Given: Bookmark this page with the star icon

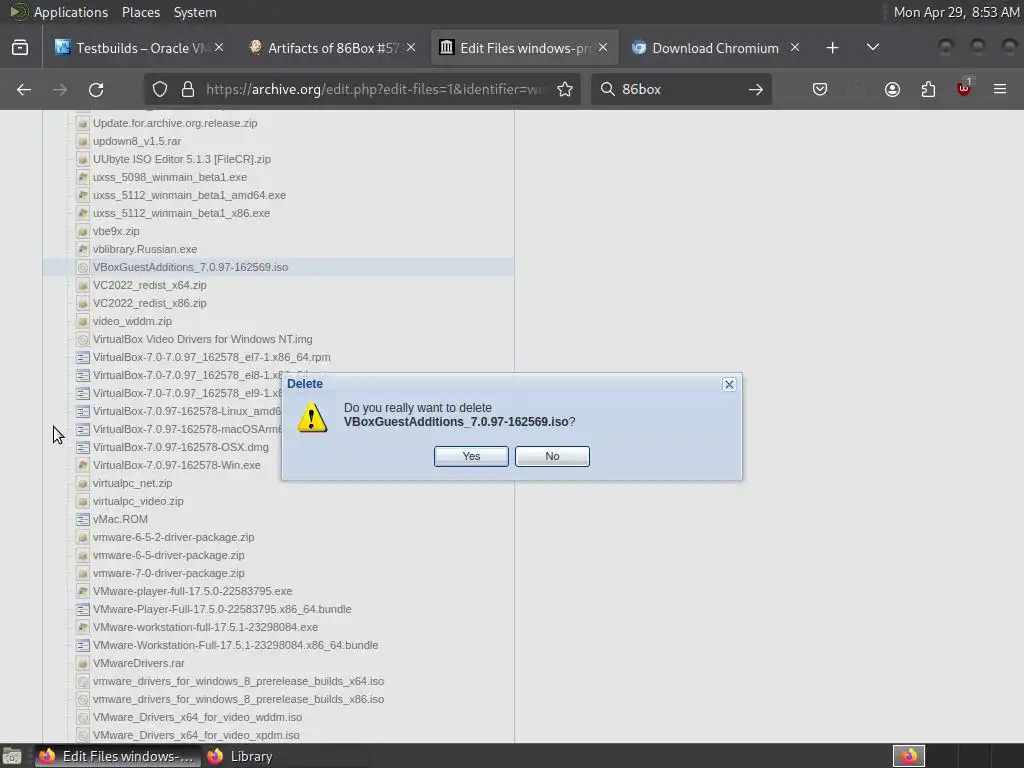Looking at the screenshot, I should tap(565, 89).
